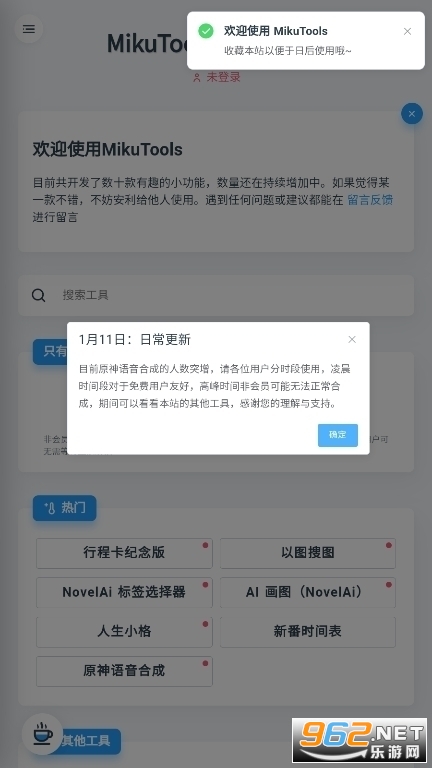Open AI 画图（NovelAi）tool
This screenshot has height=768, width=432.
point(308,592)
